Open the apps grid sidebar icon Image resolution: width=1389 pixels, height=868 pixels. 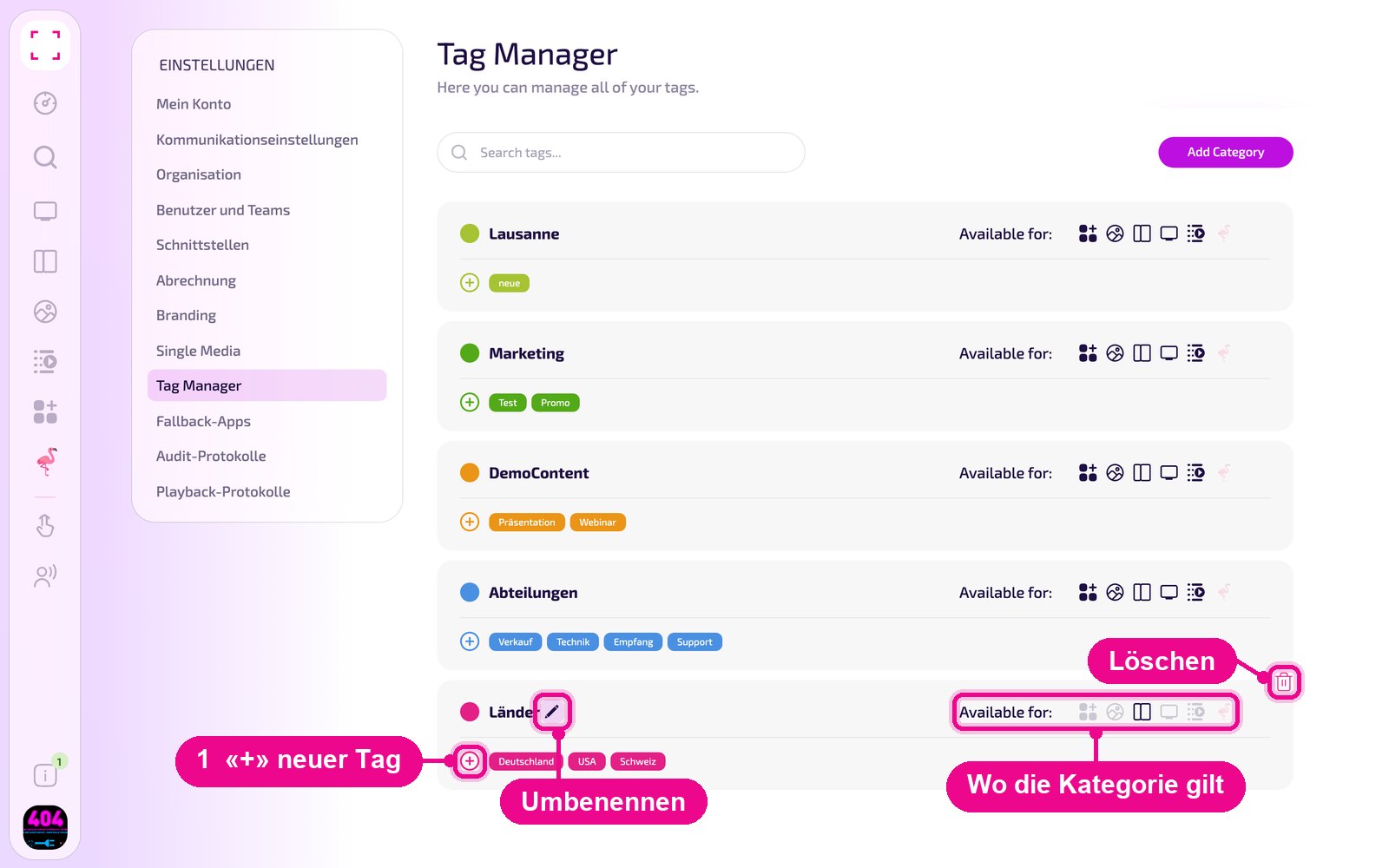click(x=45, y=411)
